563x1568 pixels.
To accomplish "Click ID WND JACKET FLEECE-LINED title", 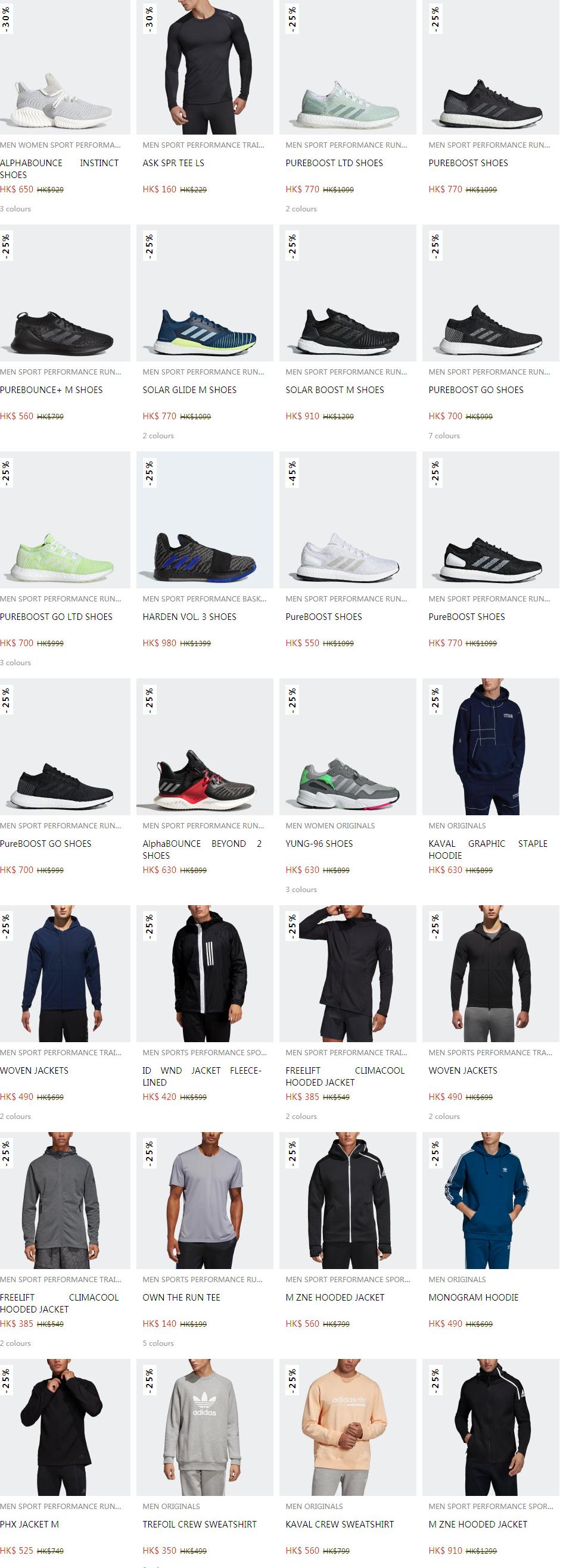I will coord(202,1076).
